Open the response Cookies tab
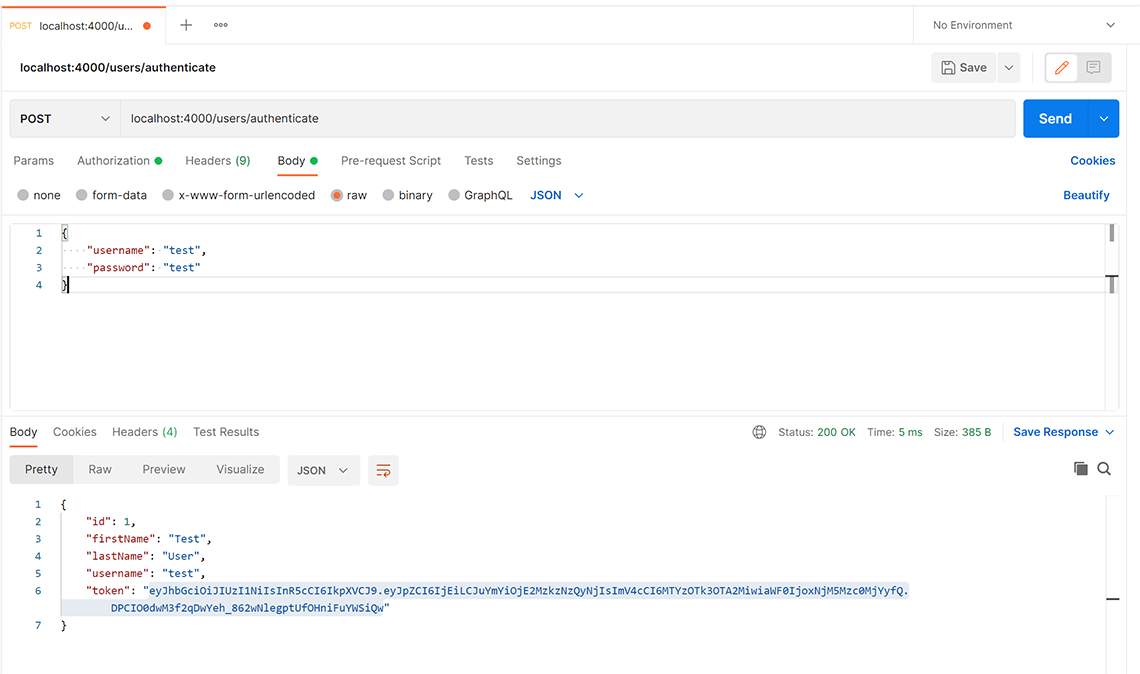 (x=75, y=431)
